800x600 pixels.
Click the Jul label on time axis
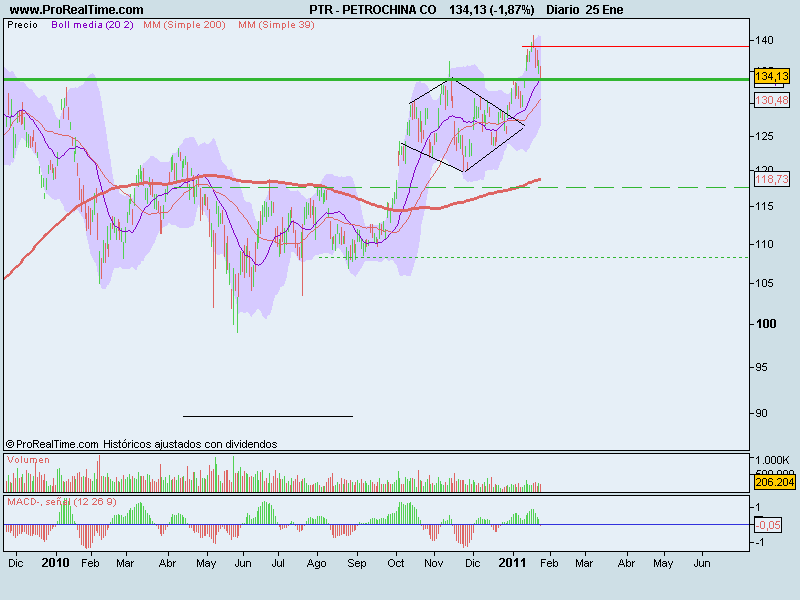[278, 563]
